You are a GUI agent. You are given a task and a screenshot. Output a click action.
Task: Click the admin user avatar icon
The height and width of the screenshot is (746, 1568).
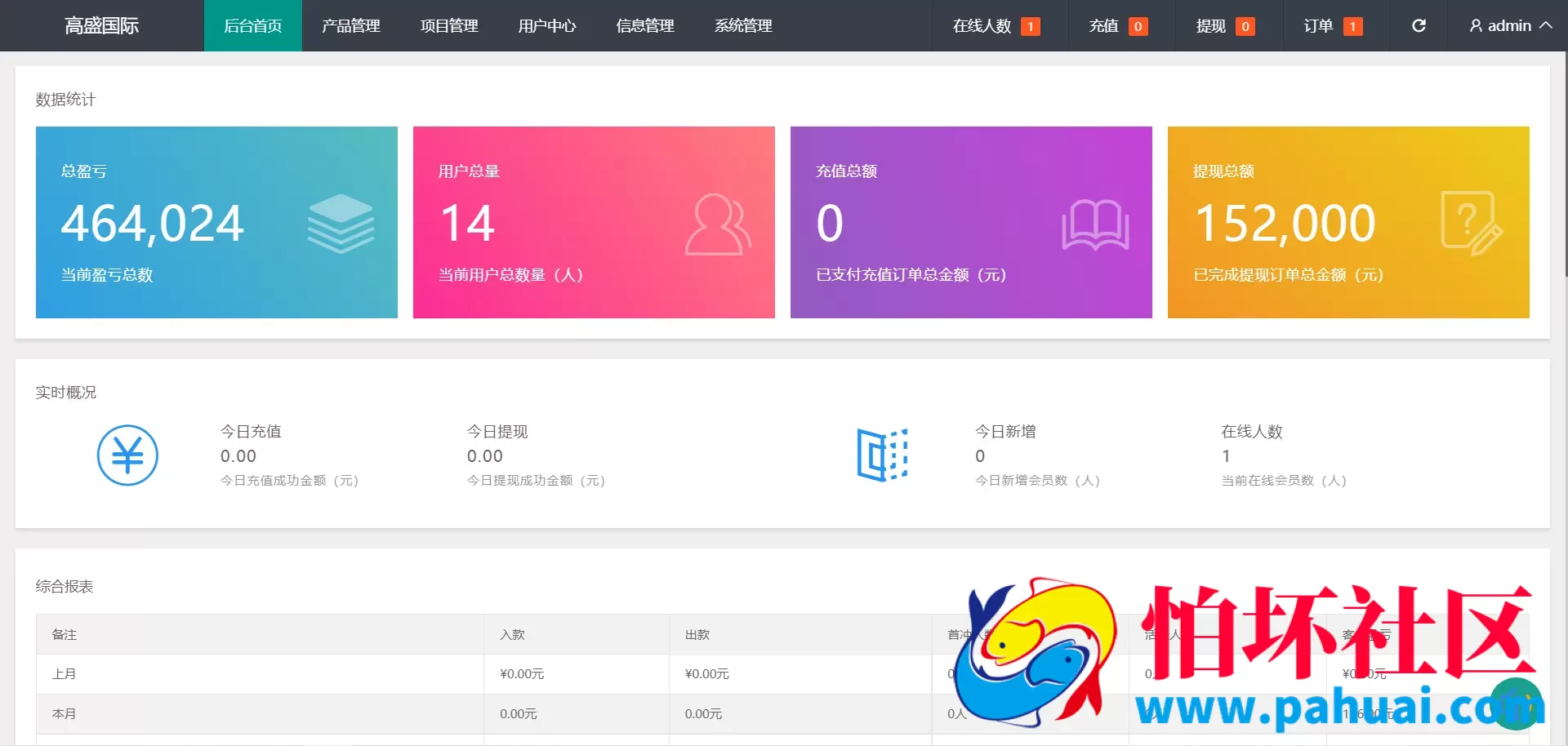(x=1476, y=26)
